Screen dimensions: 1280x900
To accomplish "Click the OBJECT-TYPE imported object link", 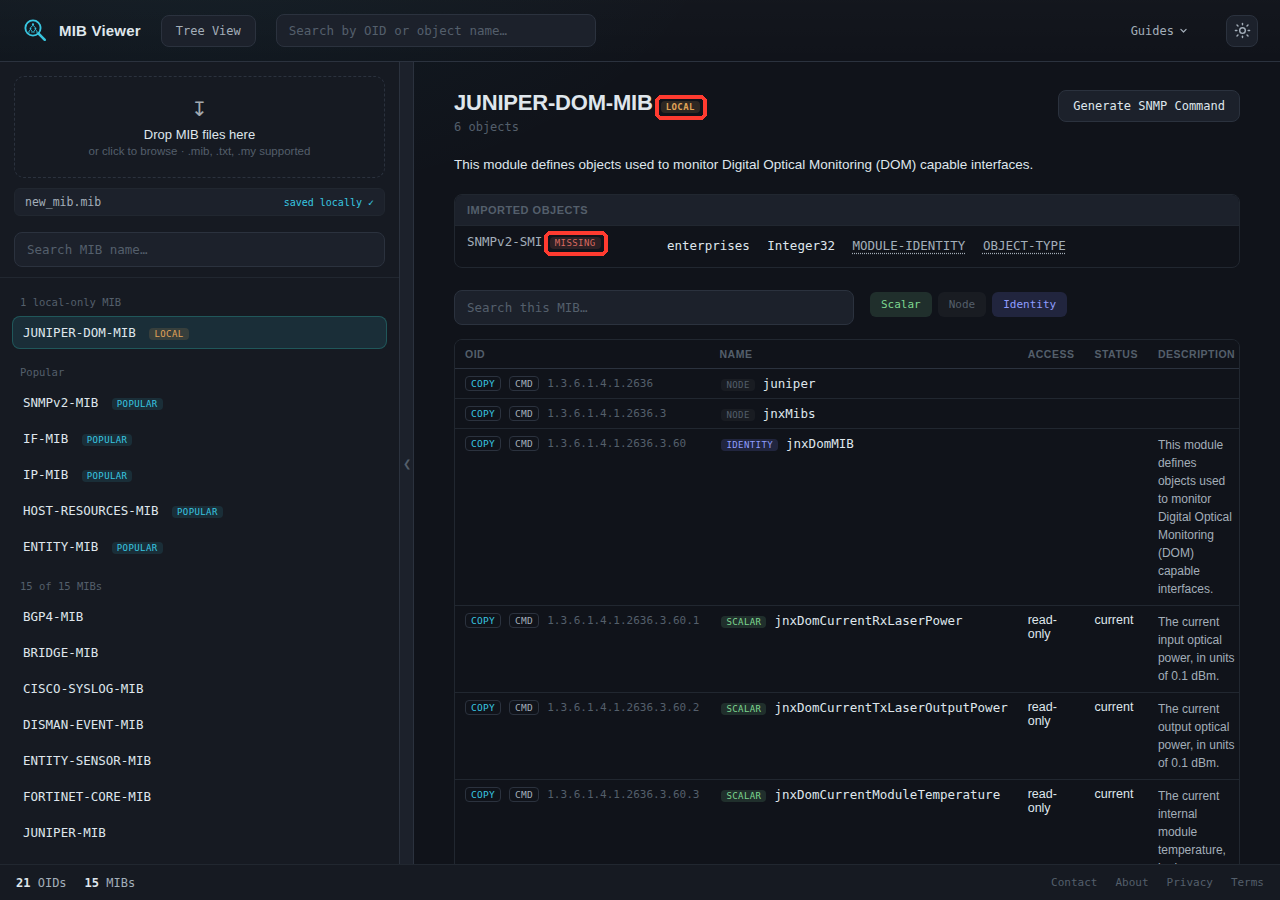I will click(1024, 246).
